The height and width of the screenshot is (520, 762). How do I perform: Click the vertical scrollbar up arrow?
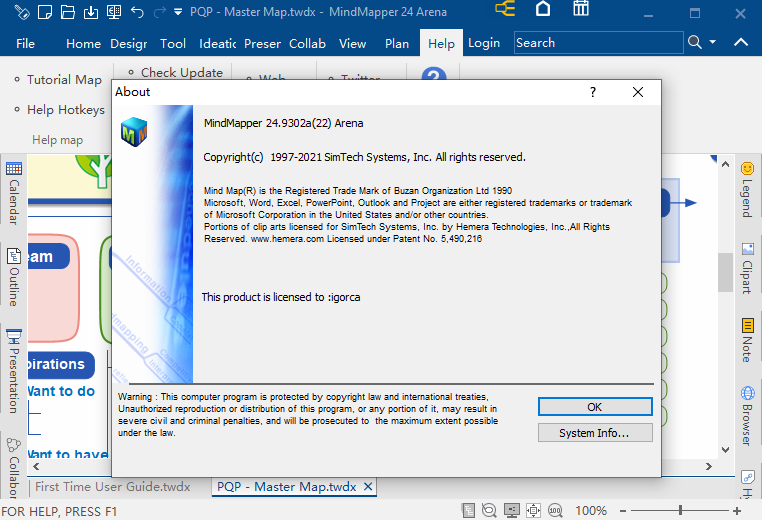click(x=726, y=164)
